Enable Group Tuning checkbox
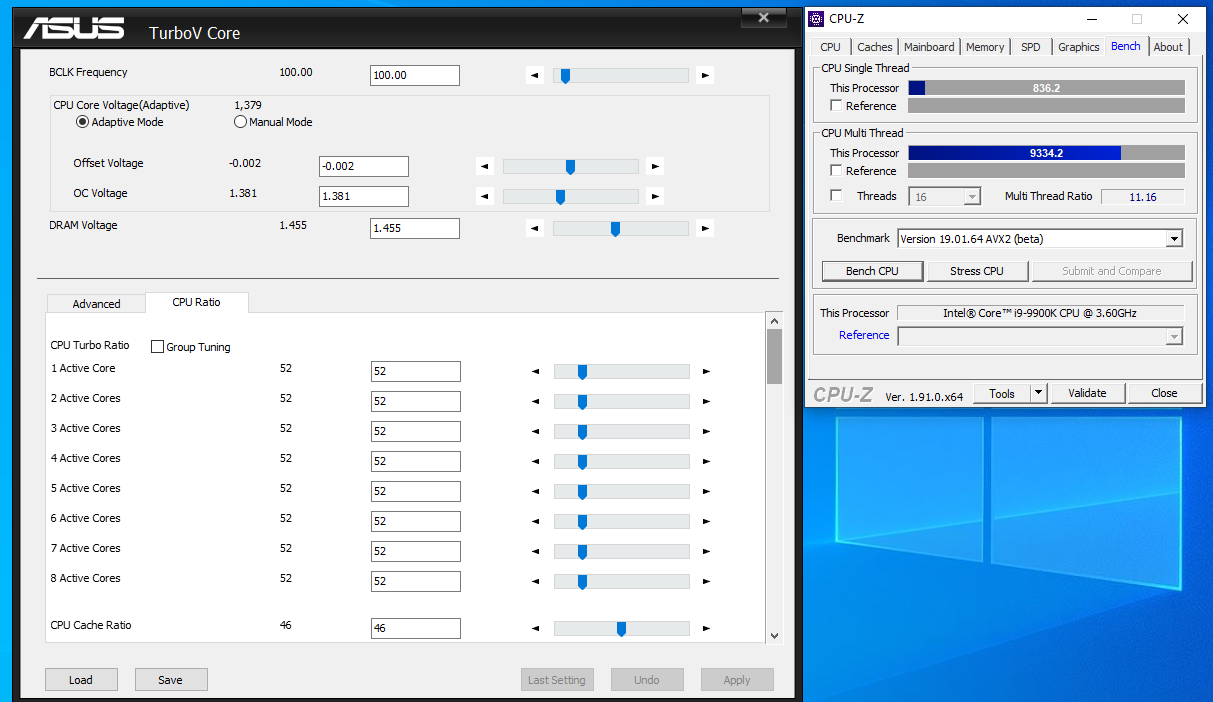 [x=157, y=347]
